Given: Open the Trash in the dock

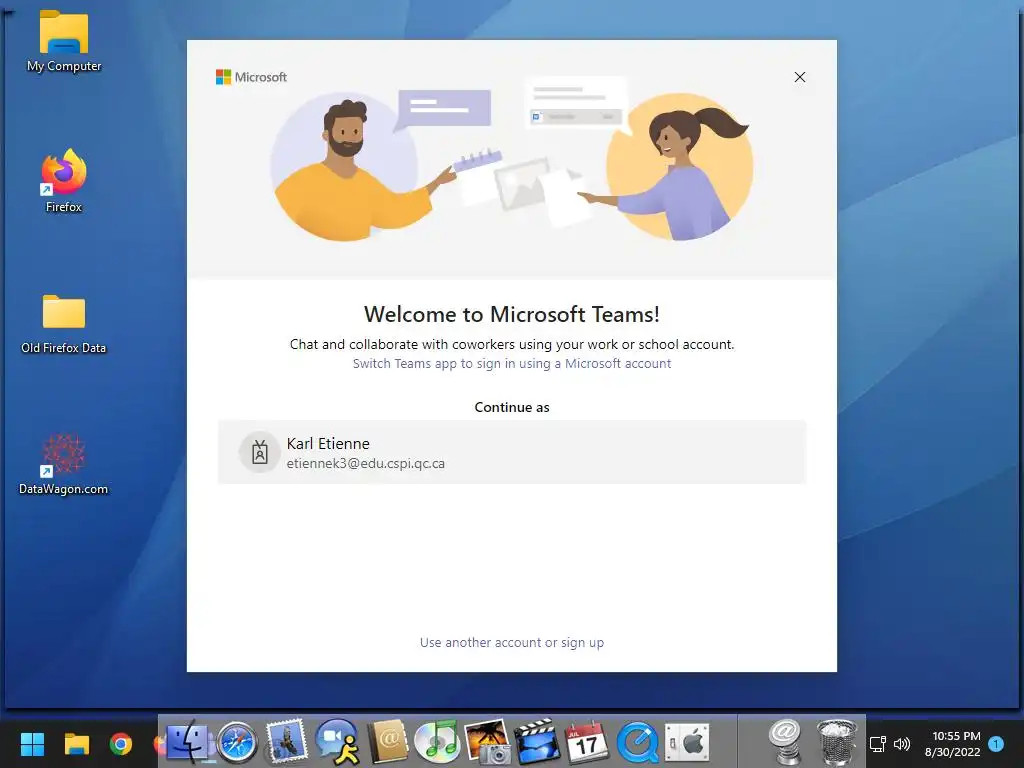Looking at the screenshot, I should [837, 742].
